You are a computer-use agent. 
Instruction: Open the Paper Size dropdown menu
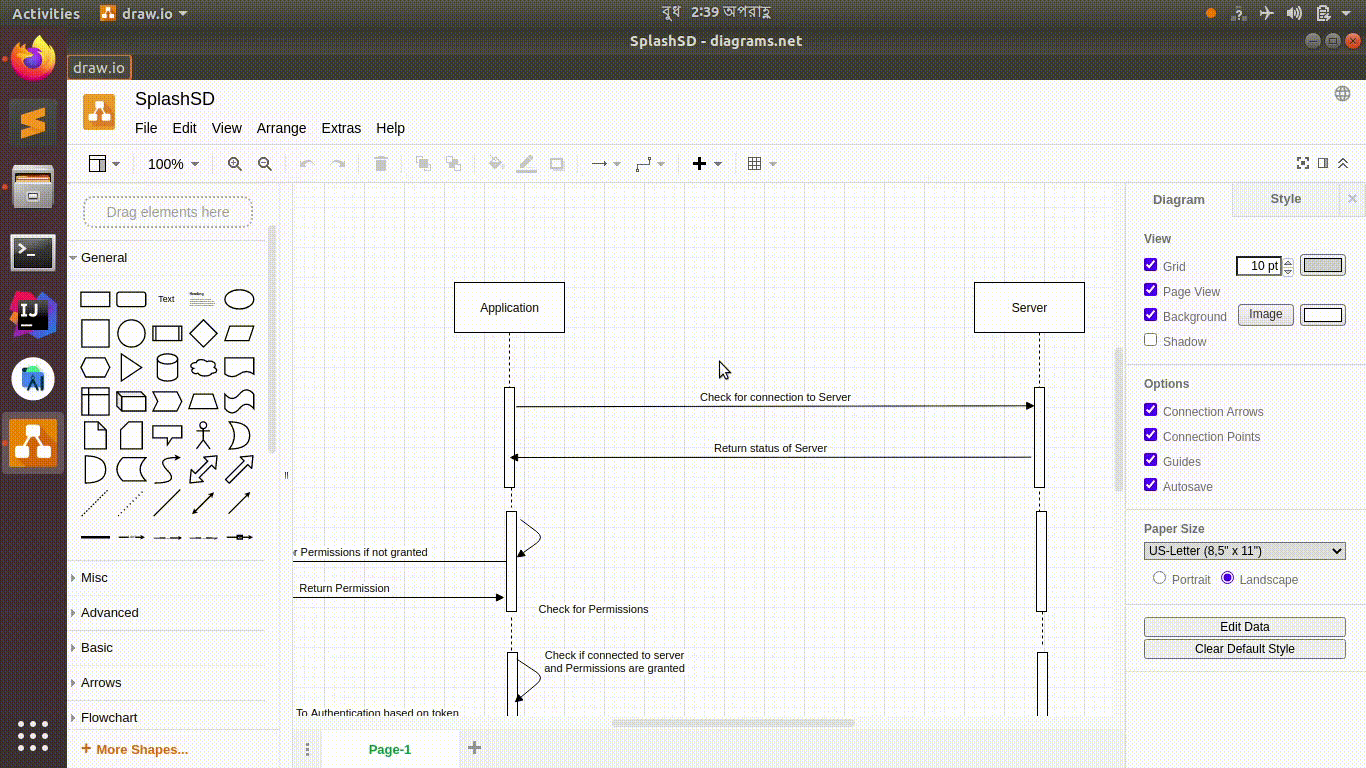pyautogui.click(x=1244, y=550)
